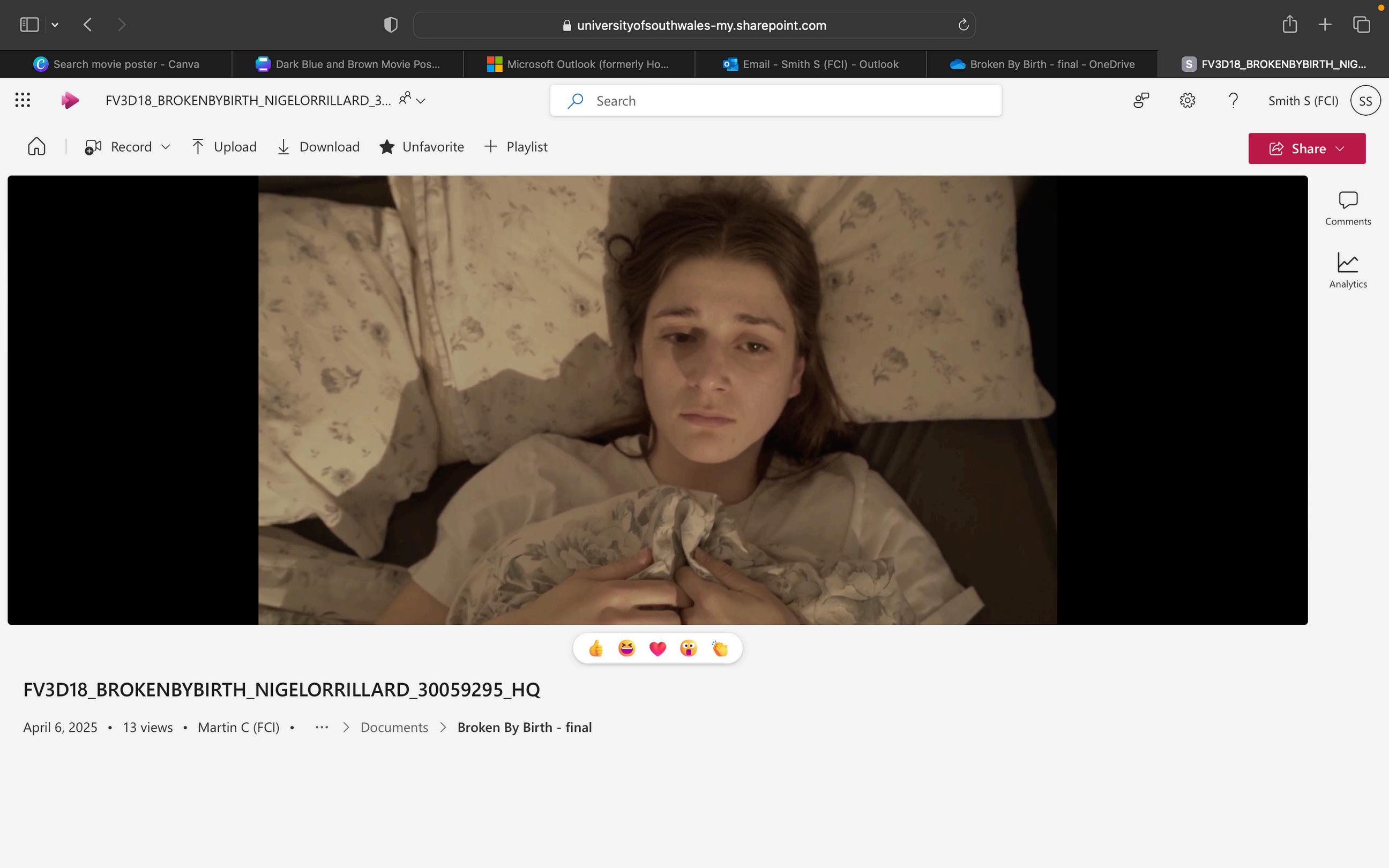Expand the Share dropdown
This screenshot has height=868, width=1389.
click(1340, 149)
